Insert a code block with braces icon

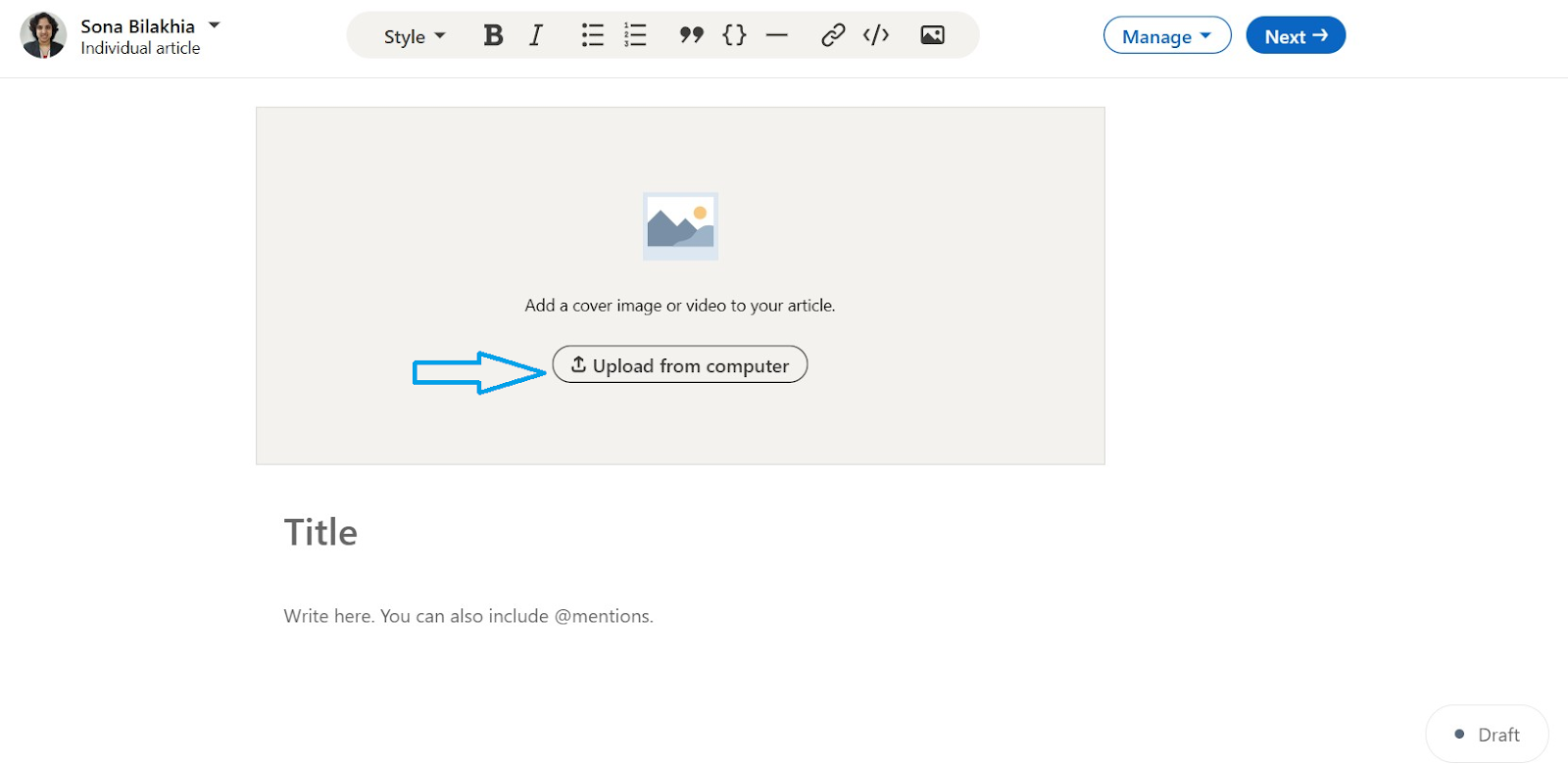734,36
